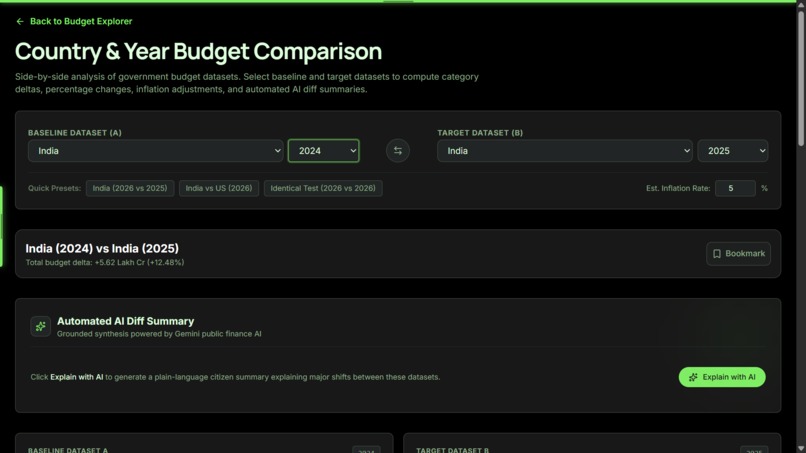Click the Total budget delta text

105,262
